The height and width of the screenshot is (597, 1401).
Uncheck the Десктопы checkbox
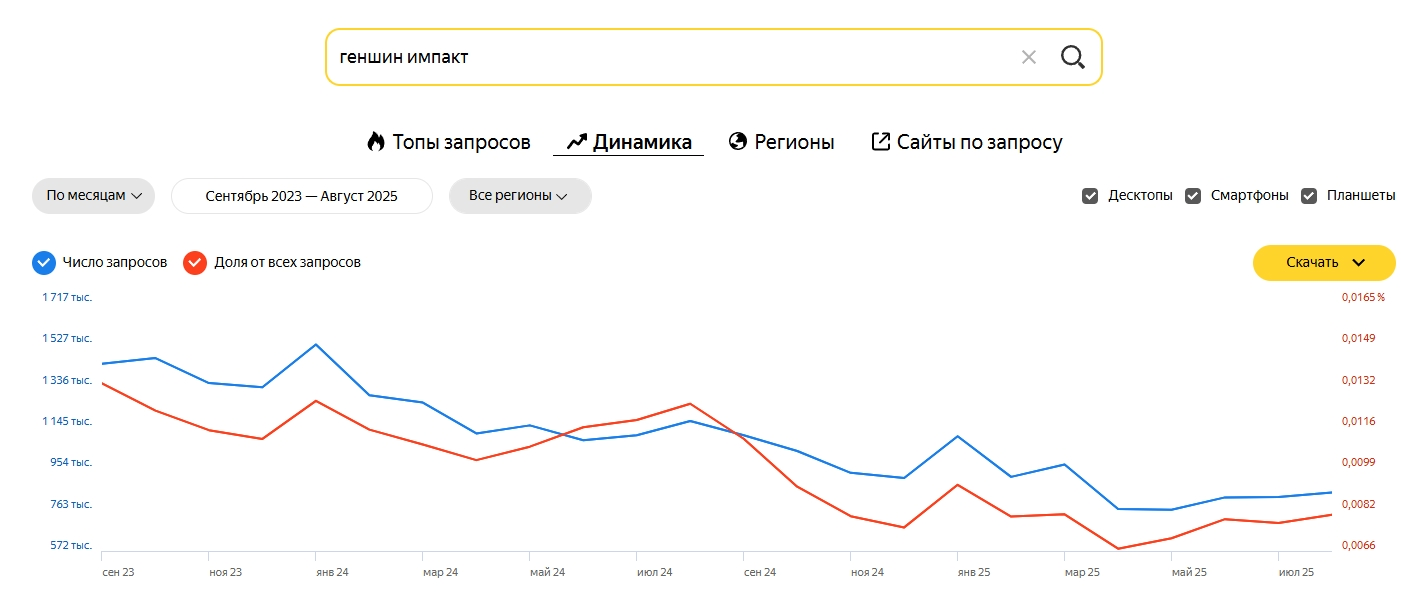click(1090, 196)
